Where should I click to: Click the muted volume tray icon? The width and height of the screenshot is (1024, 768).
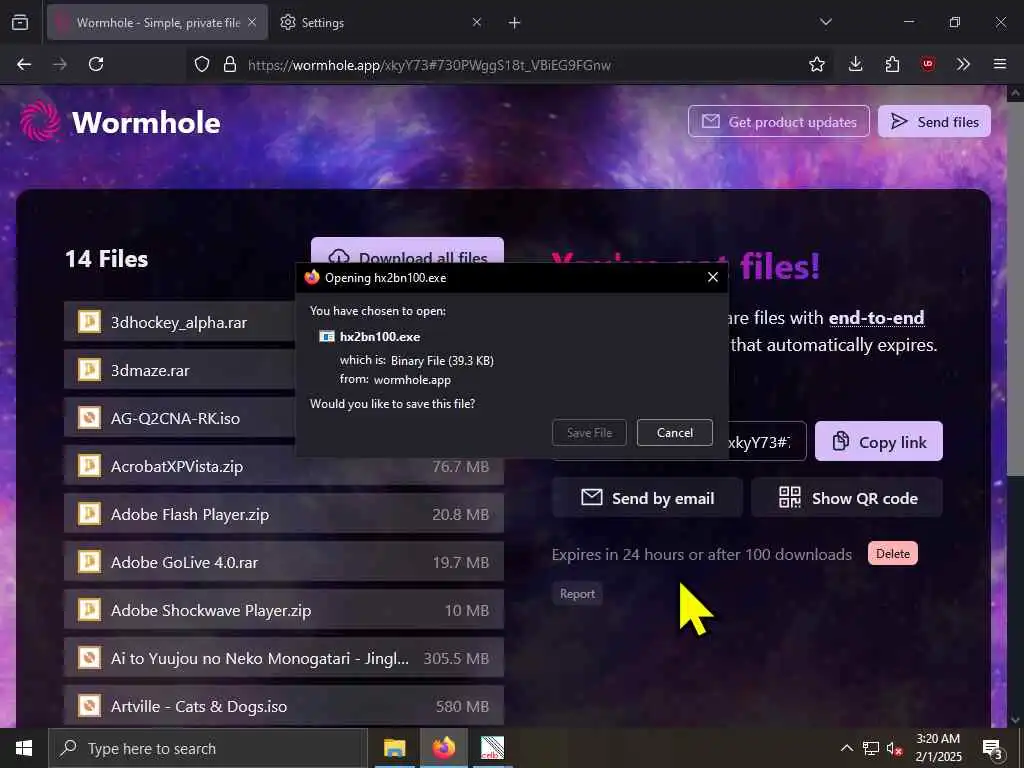coord(894,748)
